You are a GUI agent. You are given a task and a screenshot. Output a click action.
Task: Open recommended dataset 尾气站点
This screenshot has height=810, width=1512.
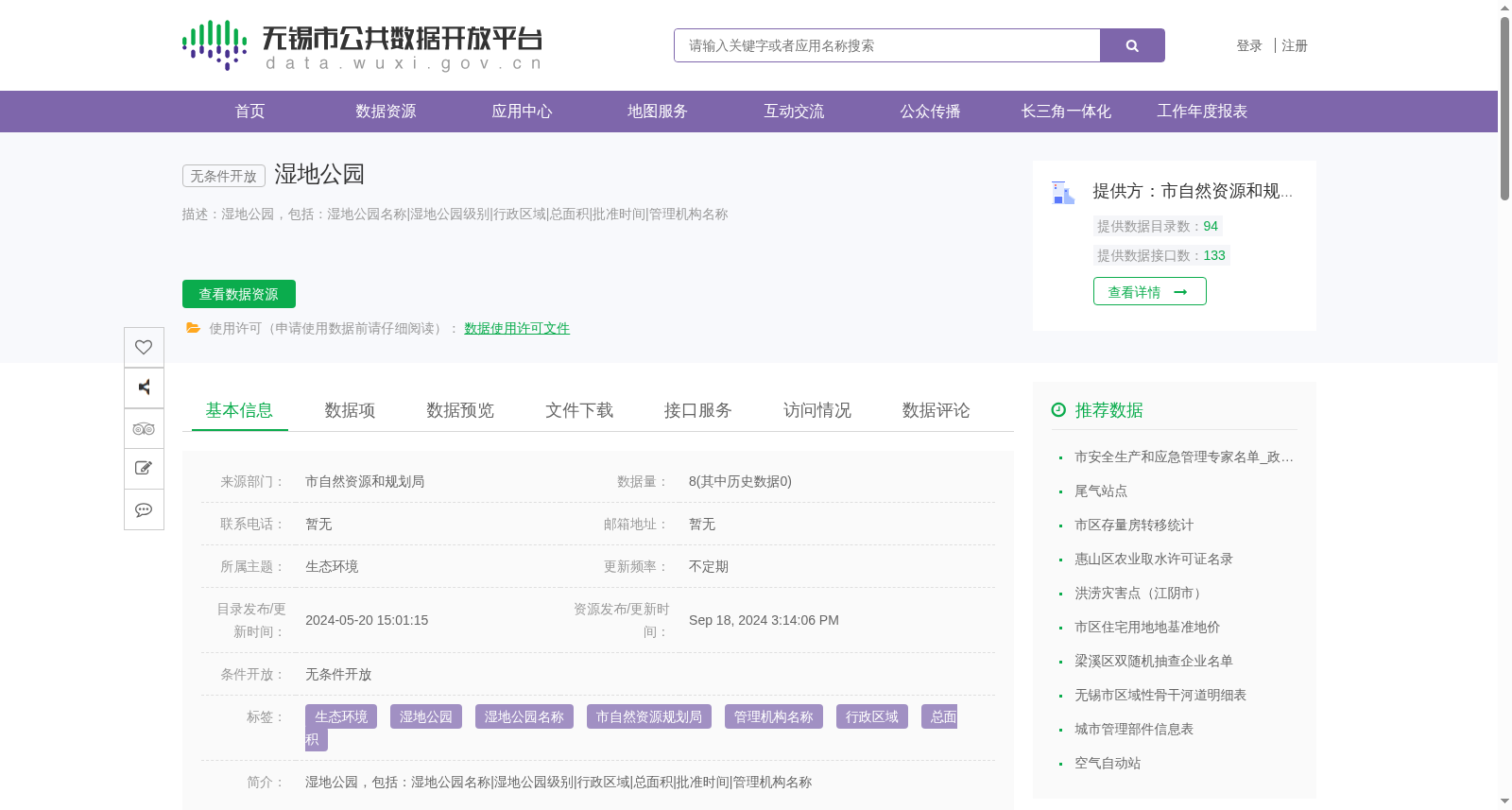pos(1101,491)
